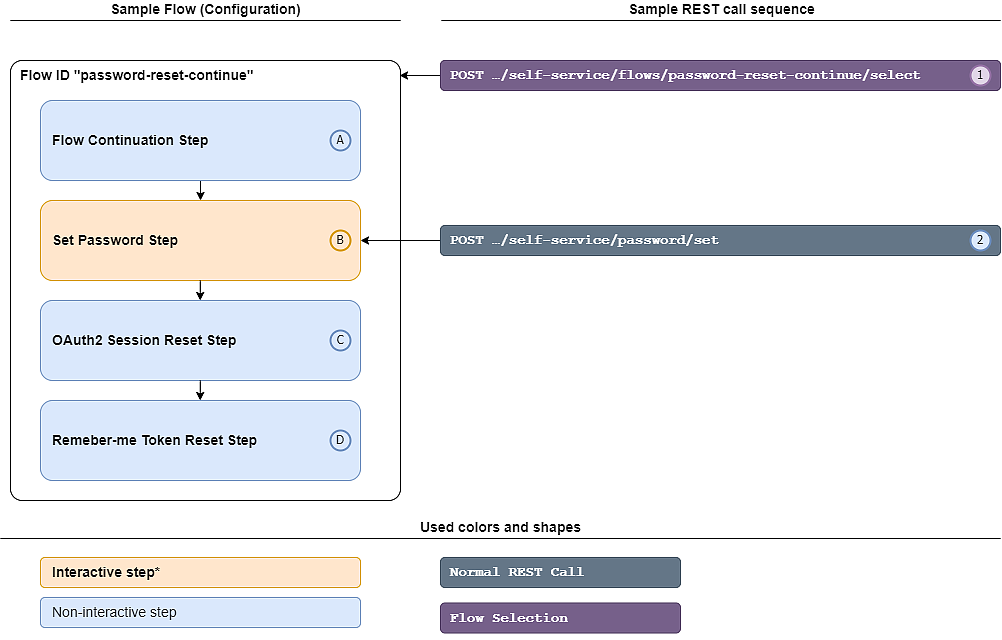Click the Non-interactive step legend swatch
1002x640 pixels.
click(200, 612)
